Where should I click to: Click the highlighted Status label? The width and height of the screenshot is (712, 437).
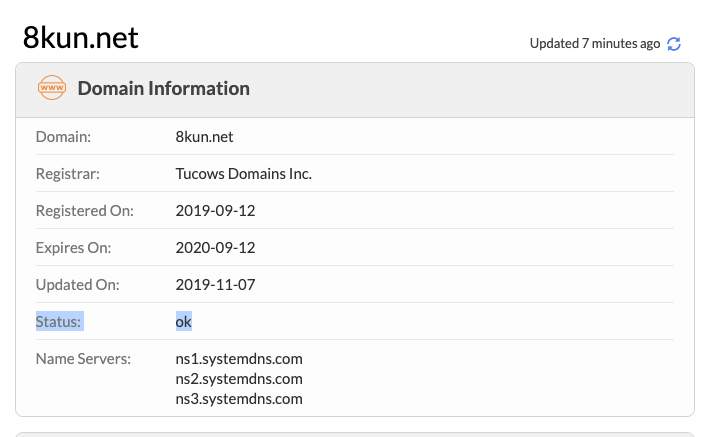[x=59, y=322]
